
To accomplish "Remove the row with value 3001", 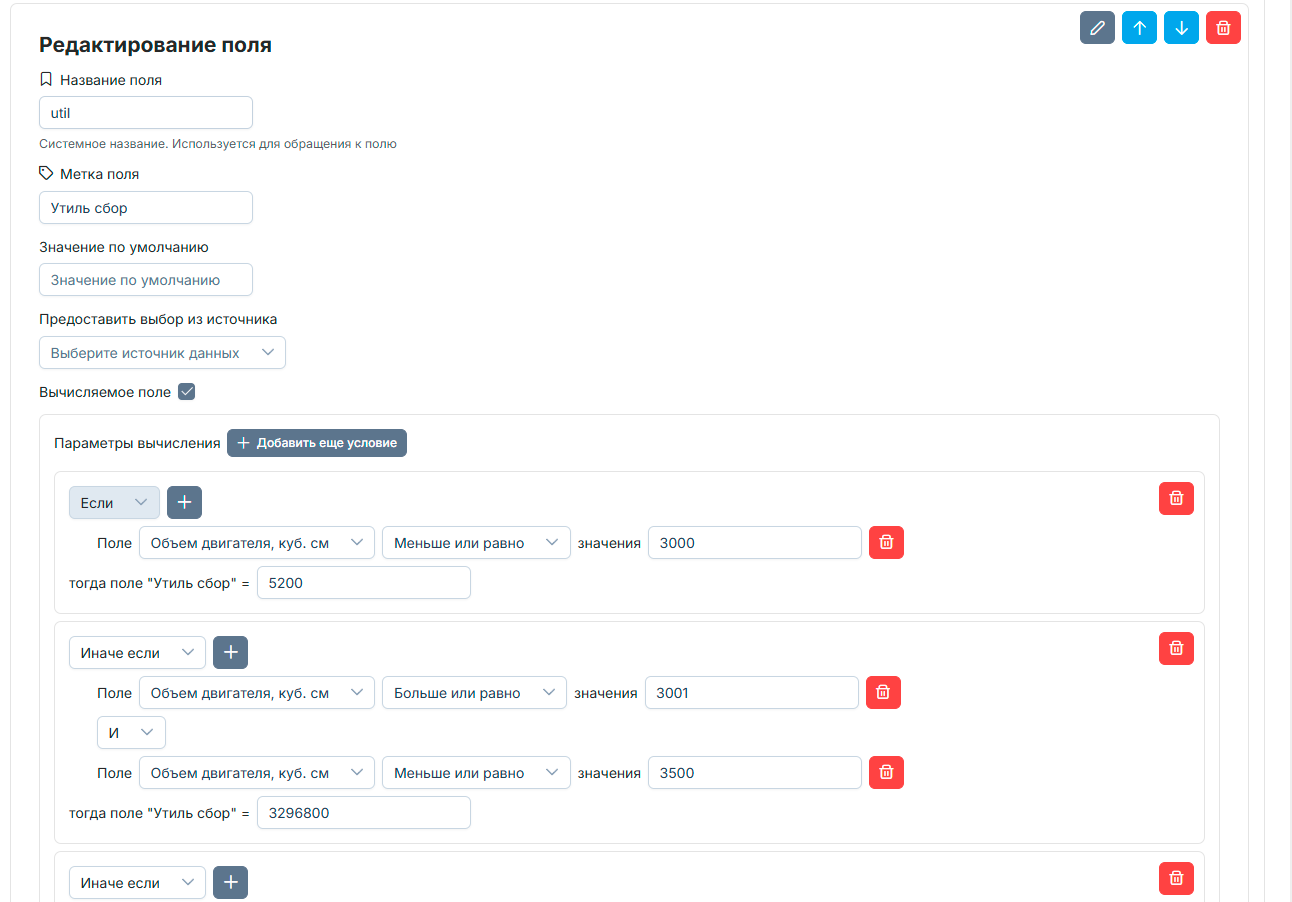I will (883, 692).
